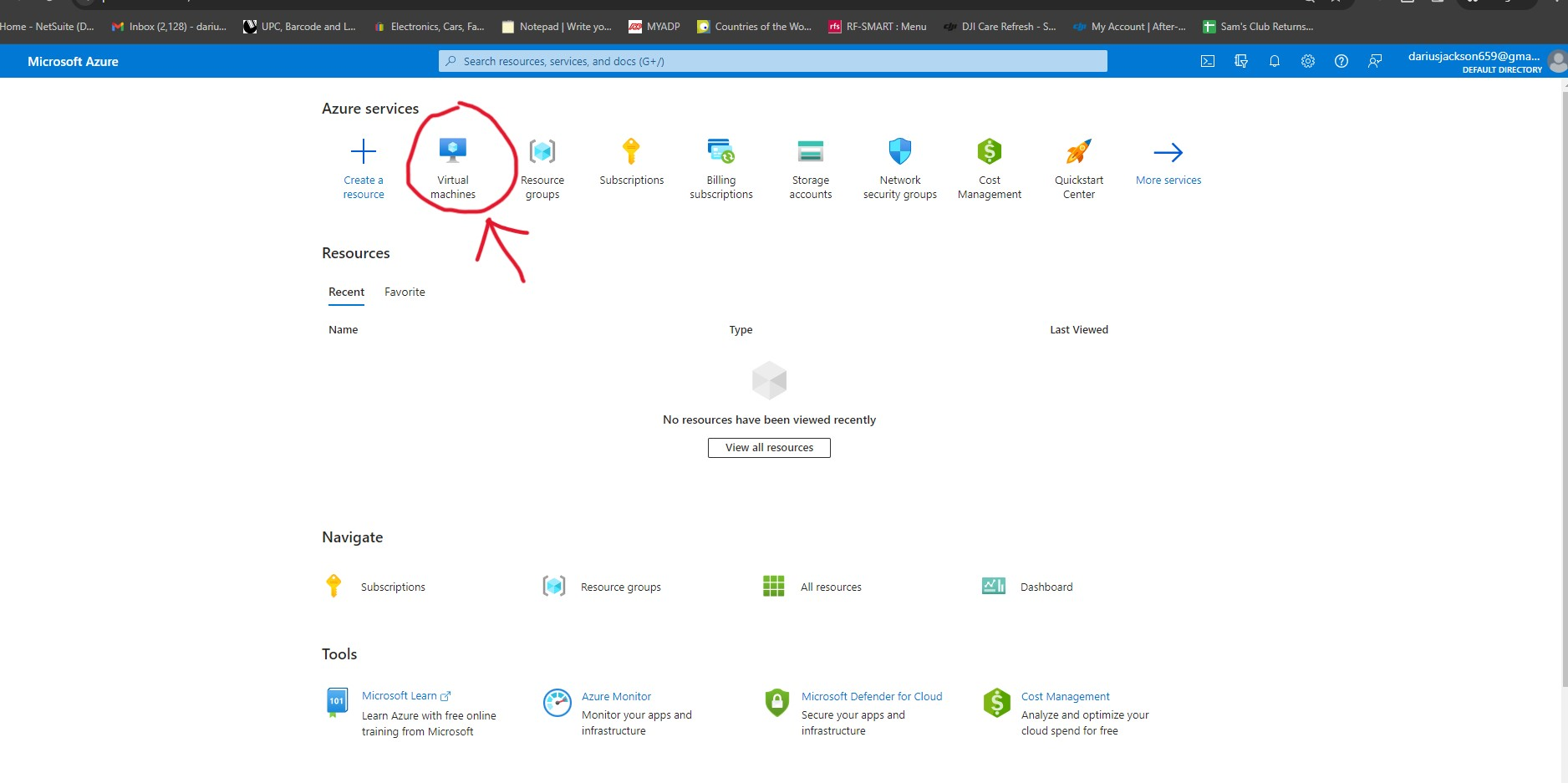Open Resource groups from Azure services

[542, 164]
